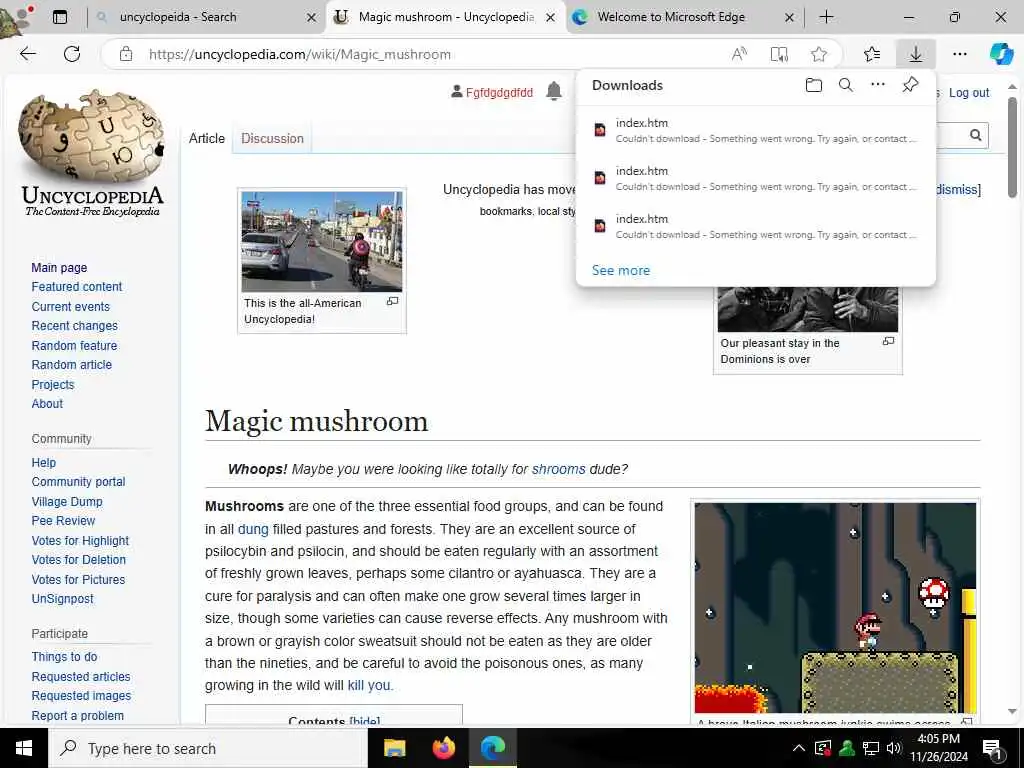Open Village Dump link
This screenshot has width=1024, height=768.
click(x=67, y=502)
